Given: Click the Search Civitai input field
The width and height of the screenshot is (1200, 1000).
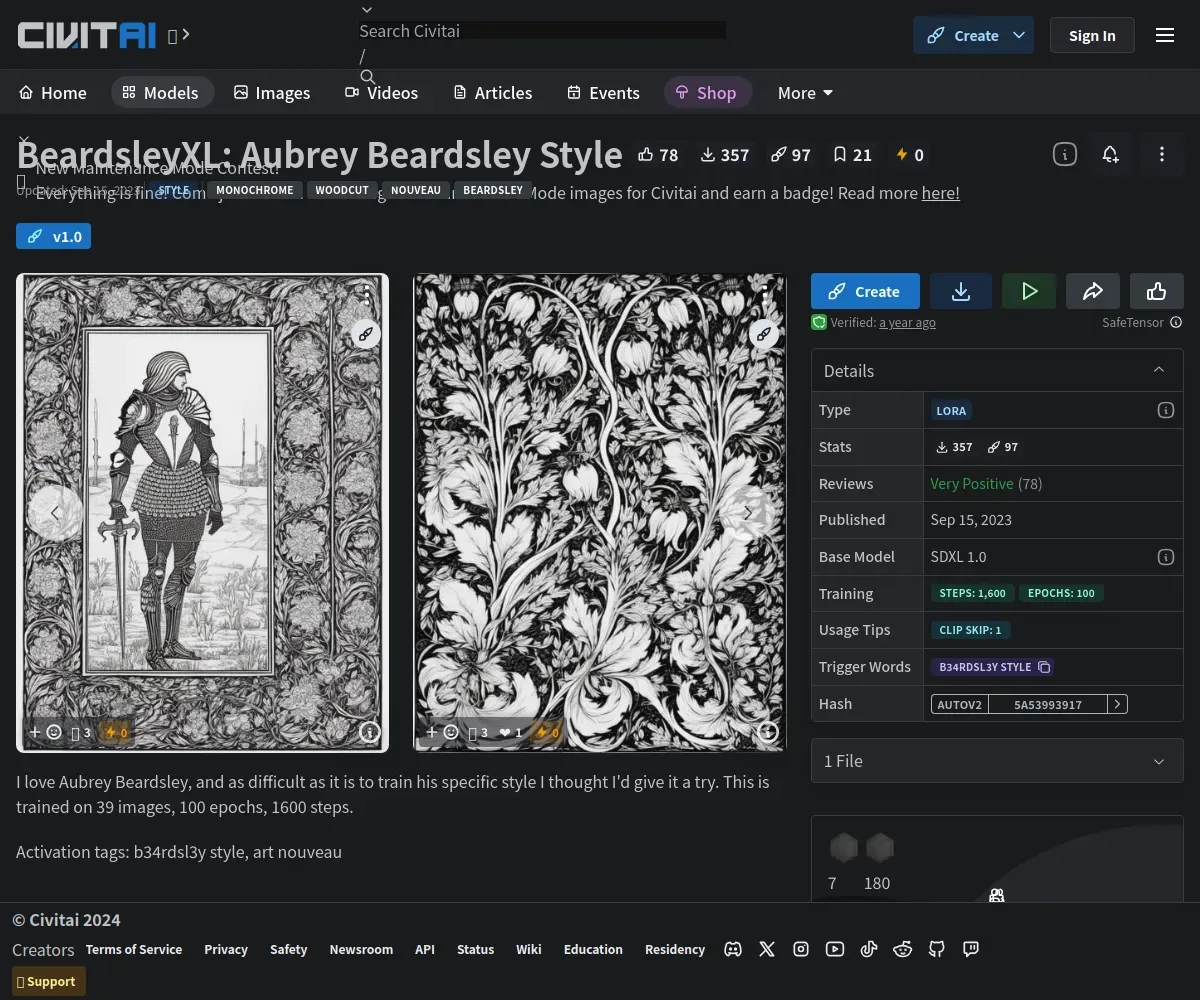Looking at the screenshot, I should pos(542,31).
